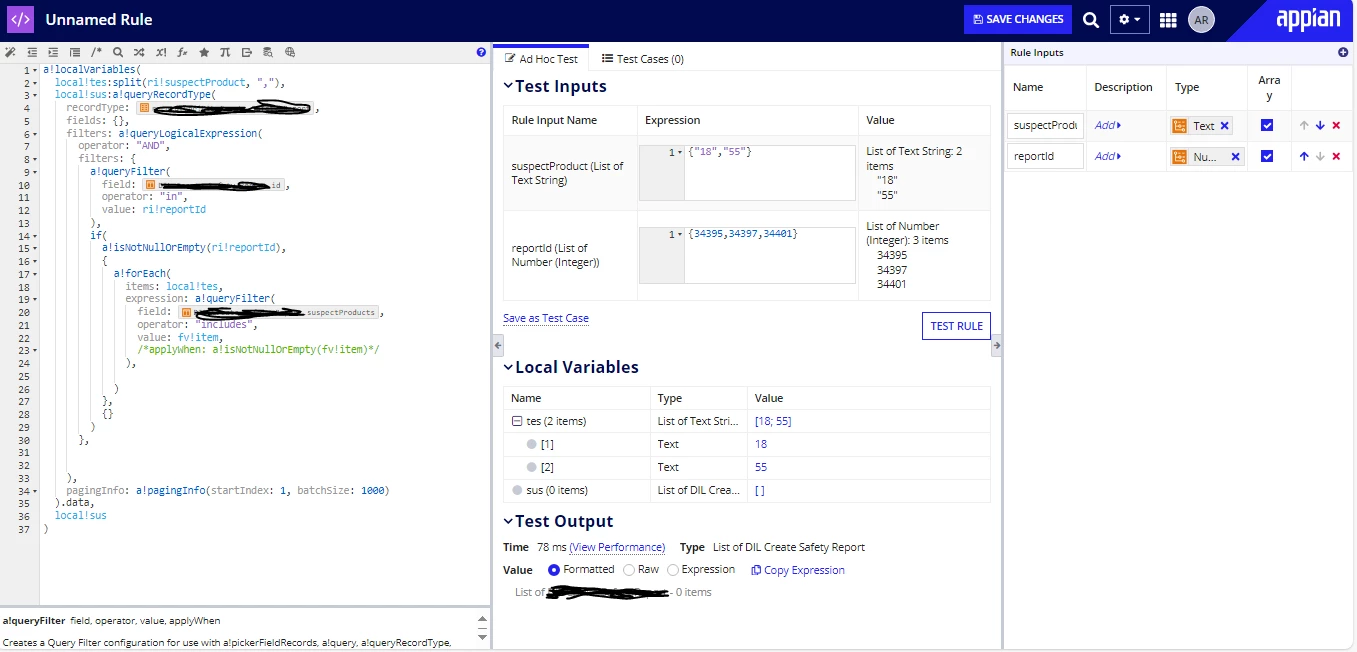Click the expression rule purple code icon
Image resolution: width=1357 pixels, height=652 pixels.
coord(21,19)
